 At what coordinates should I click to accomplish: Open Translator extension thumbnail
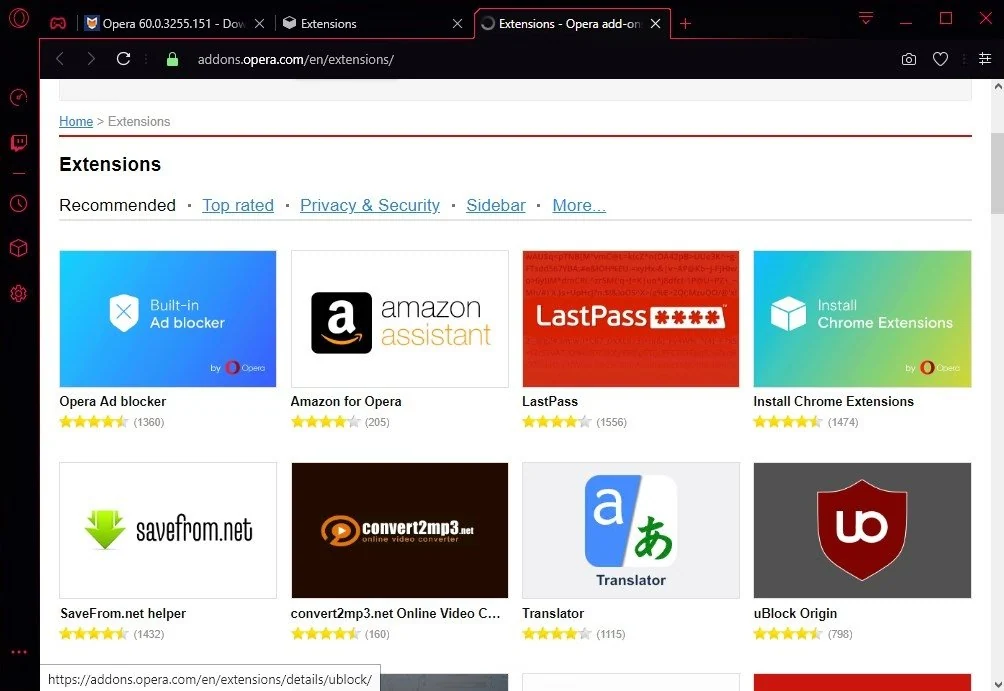(x=631, y=531)
